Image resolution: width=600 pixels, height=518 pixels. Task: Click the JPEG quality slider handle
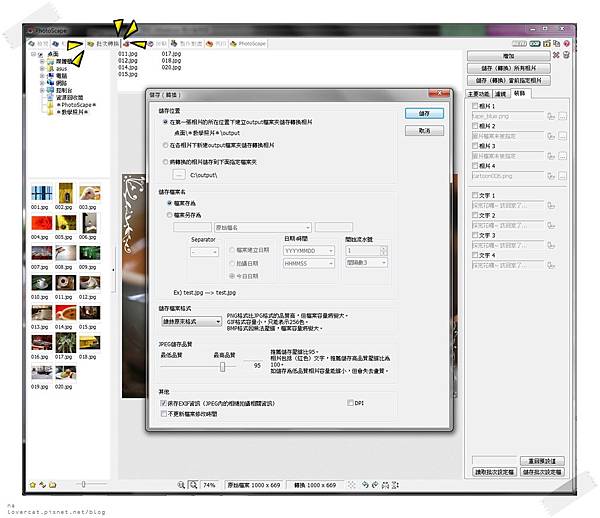click(x=222, y=367)
